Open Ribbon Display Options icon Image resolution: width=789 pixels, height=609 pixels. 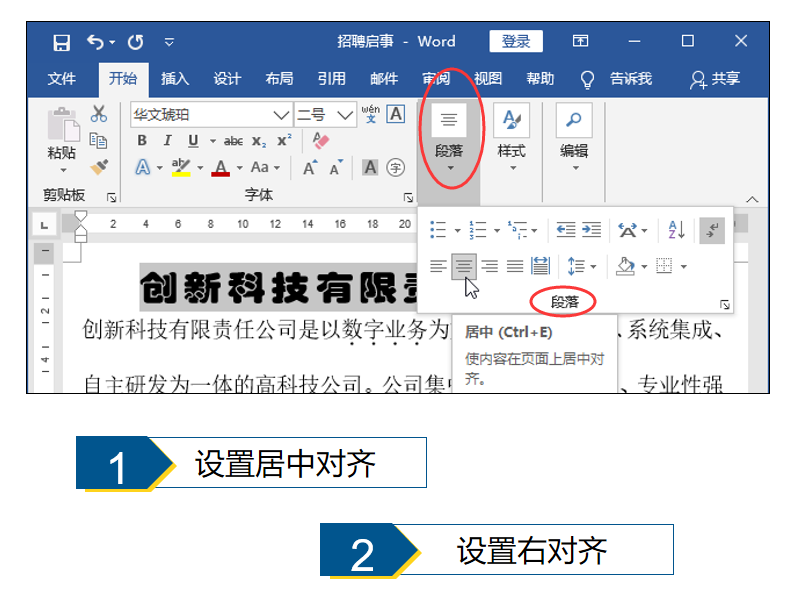pos(580,41)
